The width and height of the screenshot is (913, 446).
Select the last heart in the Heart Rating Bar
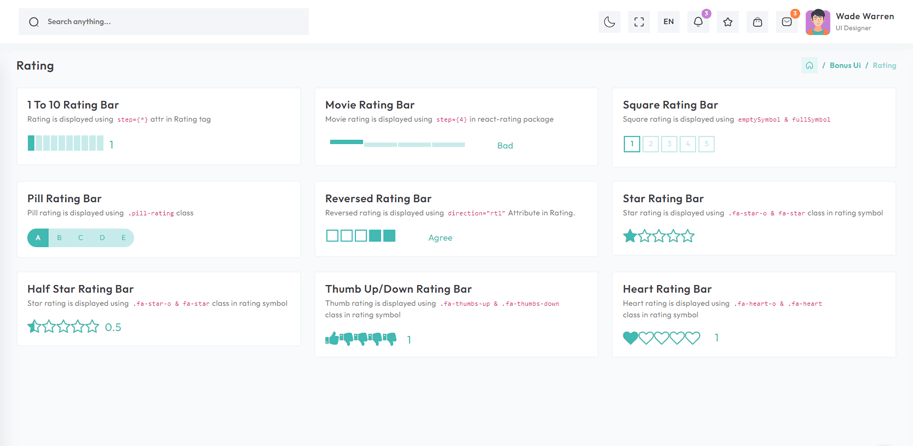tap(693, 338)
